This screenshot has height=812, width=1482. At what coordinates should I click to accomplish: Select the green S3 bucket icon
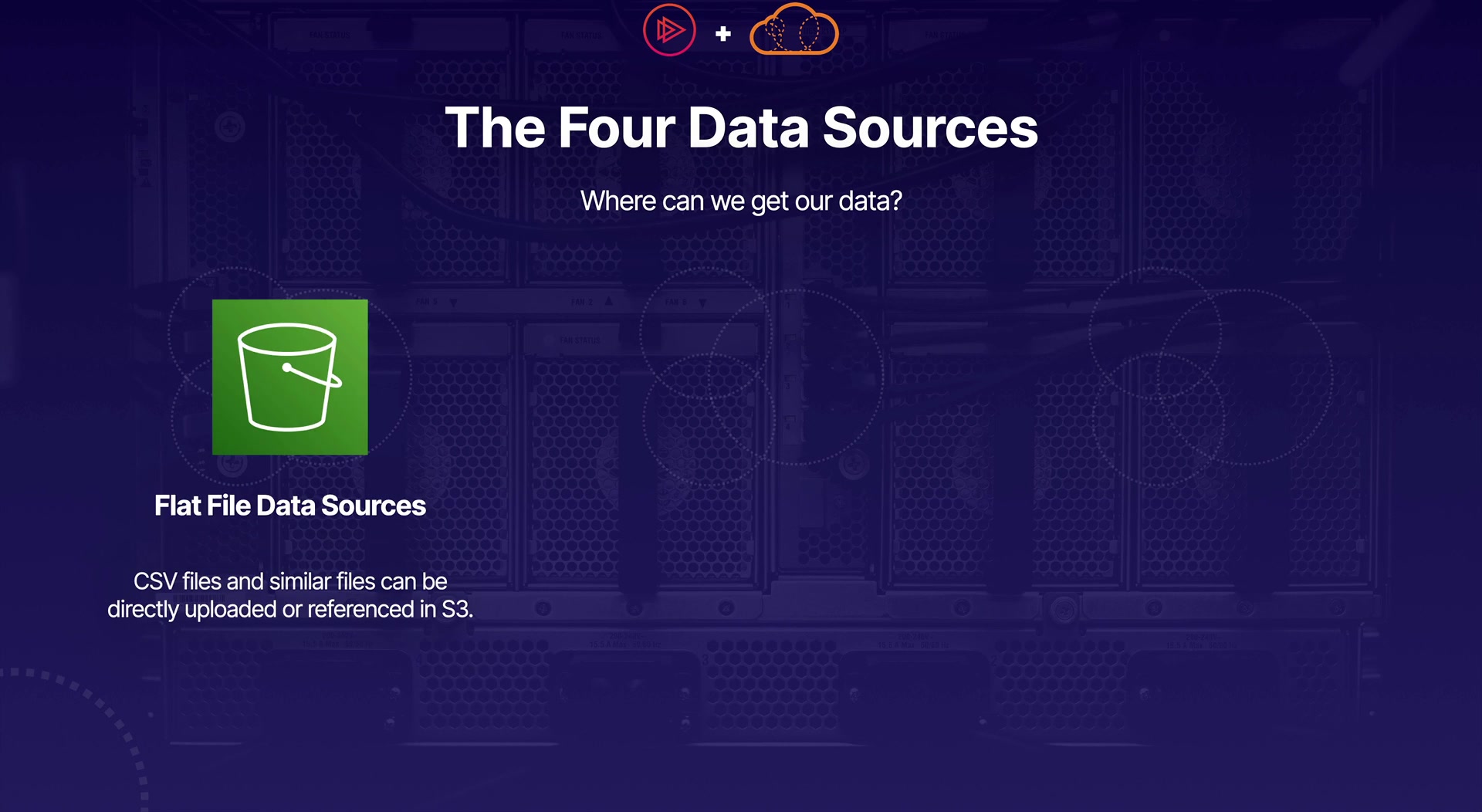289,377
